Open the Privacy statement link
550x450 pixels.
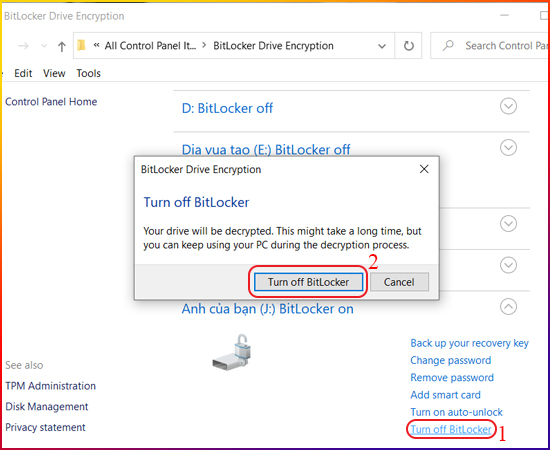(45, 427)
